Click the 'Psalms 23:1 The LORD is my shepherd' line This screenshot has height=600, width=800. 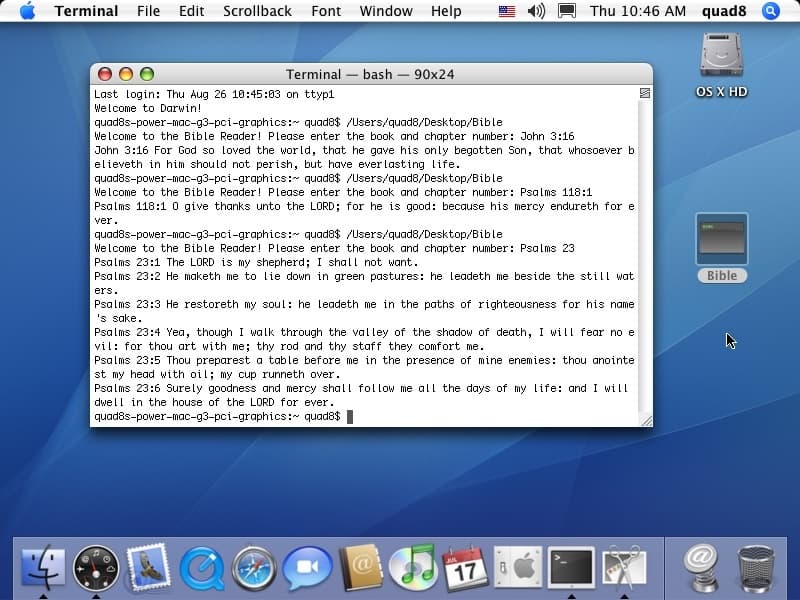(x=256, y=262)
